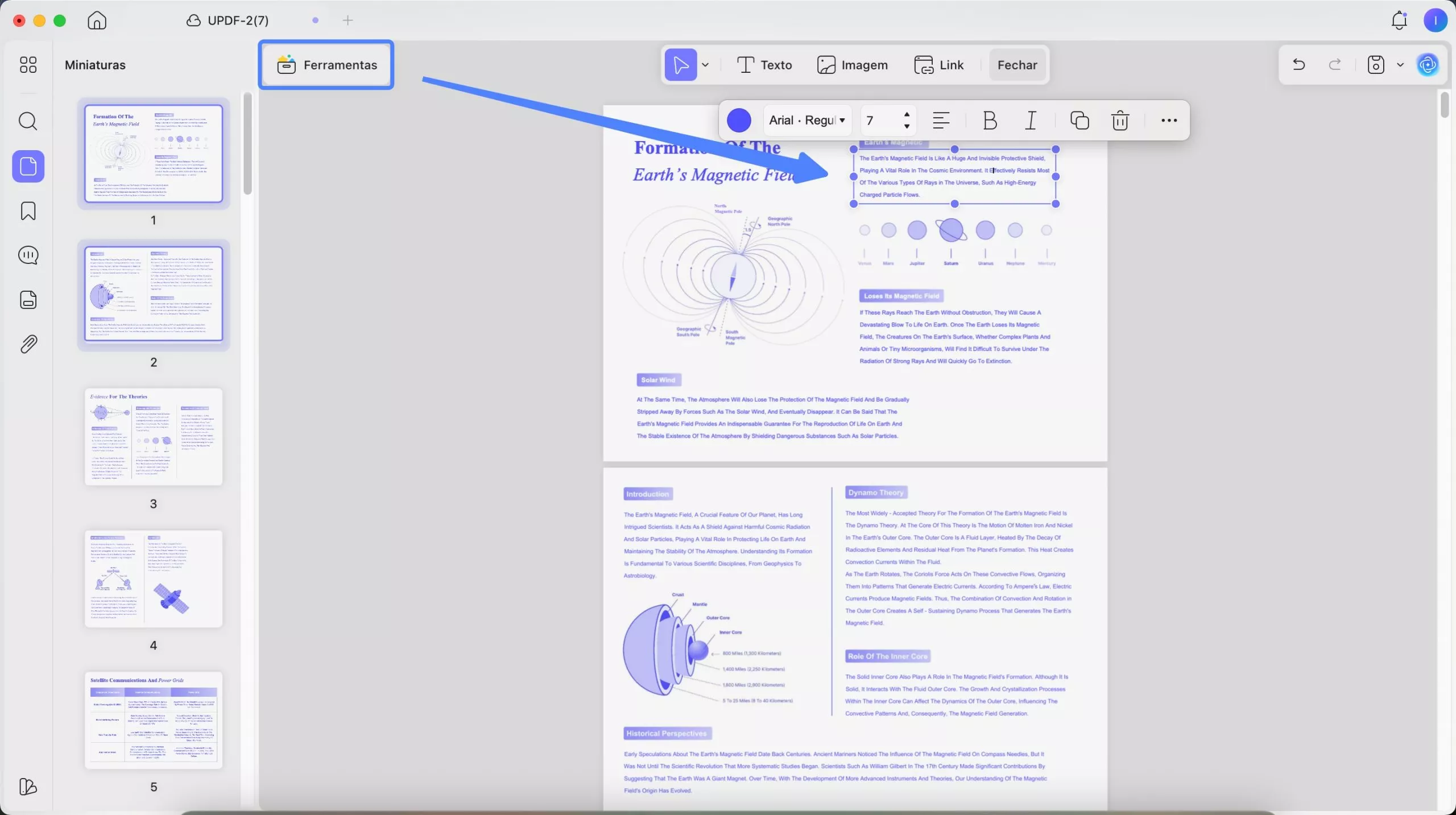Screen dimensions: 1456x815
Task: Open the home screen icon
Action: click(x=97, y=20)
